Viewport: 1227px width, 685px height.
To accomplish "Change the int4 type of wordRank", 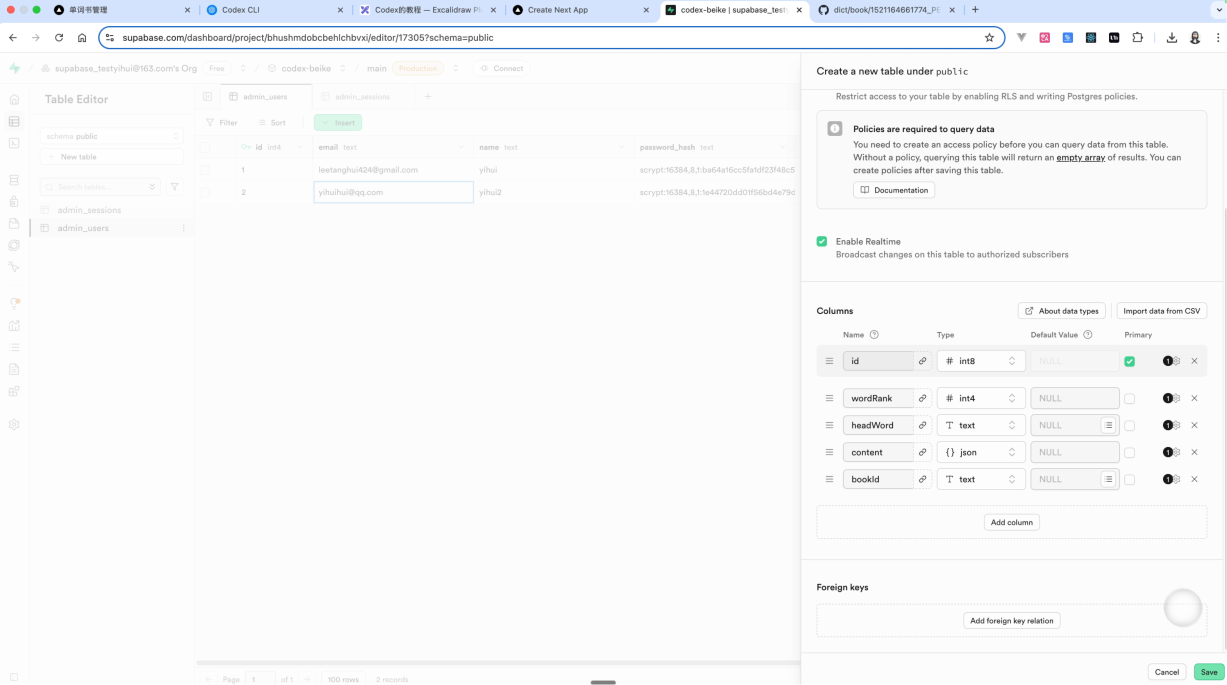I will 980,398.
